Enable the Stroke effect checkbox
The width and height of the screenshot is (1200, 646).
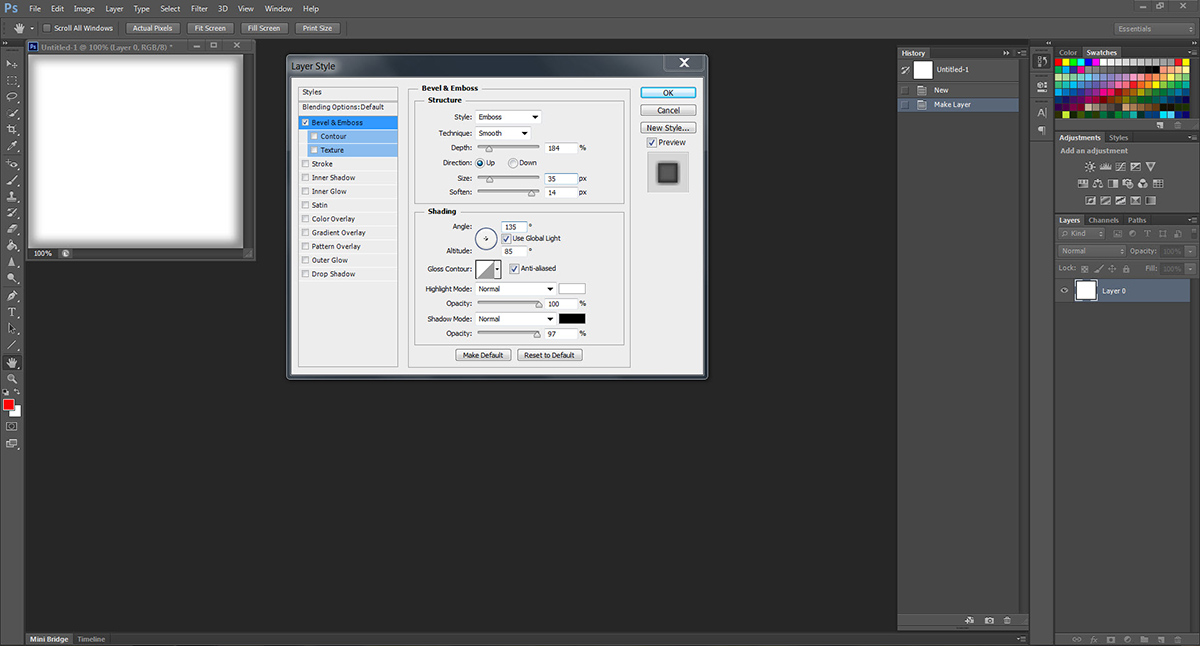[x=305, y=164]
